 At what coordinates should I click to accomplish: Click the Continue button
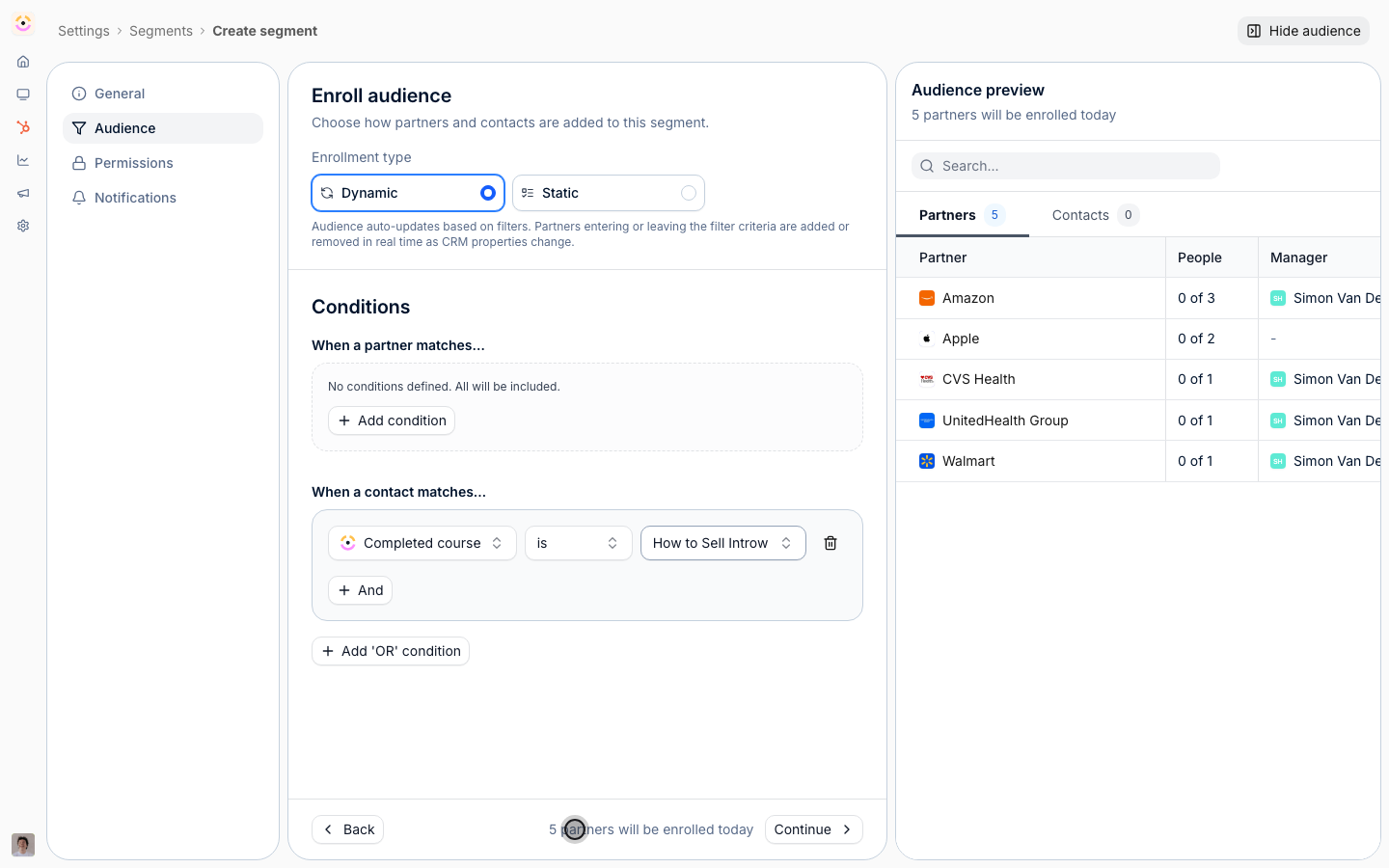[814, 829]
